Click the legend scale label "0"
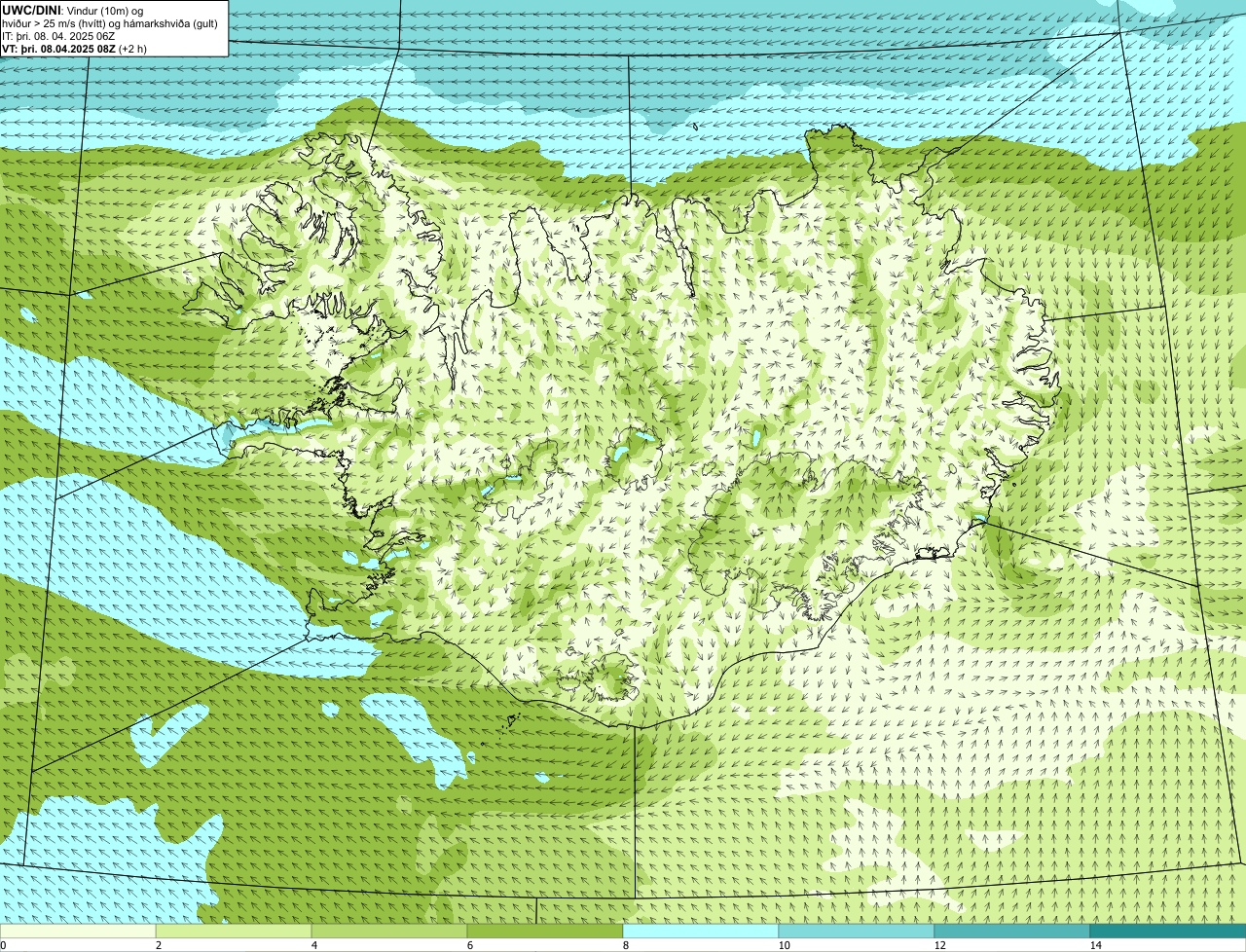The height and width of the screenshot is (952, 1246). (x=3, y=945)
